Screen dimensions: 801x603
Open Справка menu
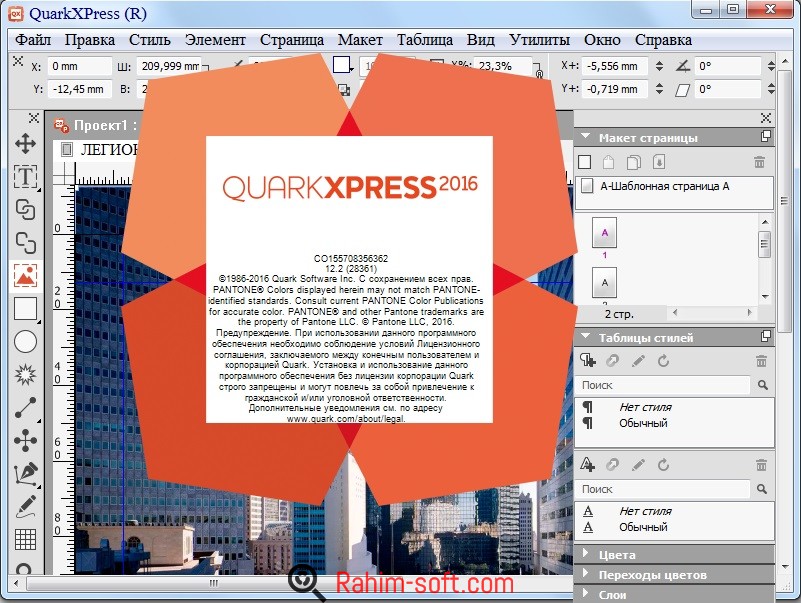[664, 40]
